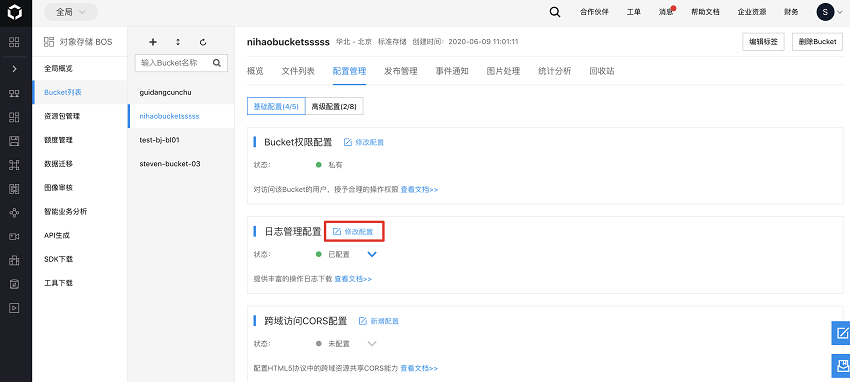The width and height of the screenshot is (850, 382).
Task: Open the 全局 region dropdown
Action: pos(70,12)
